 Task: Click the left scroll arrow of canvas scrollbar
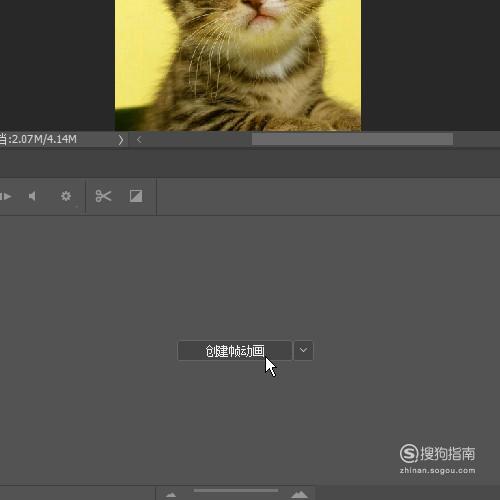click(x=139, y=140)
